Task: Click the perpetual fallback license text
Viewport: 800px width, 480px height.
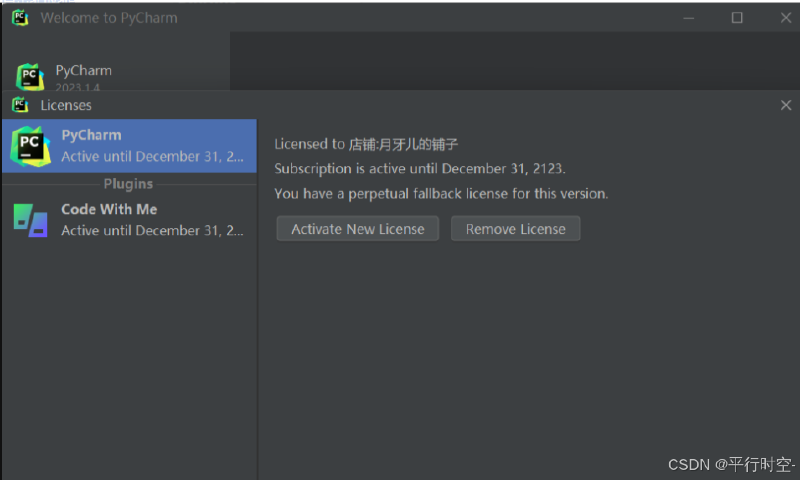Action: (x=441, y=194)
